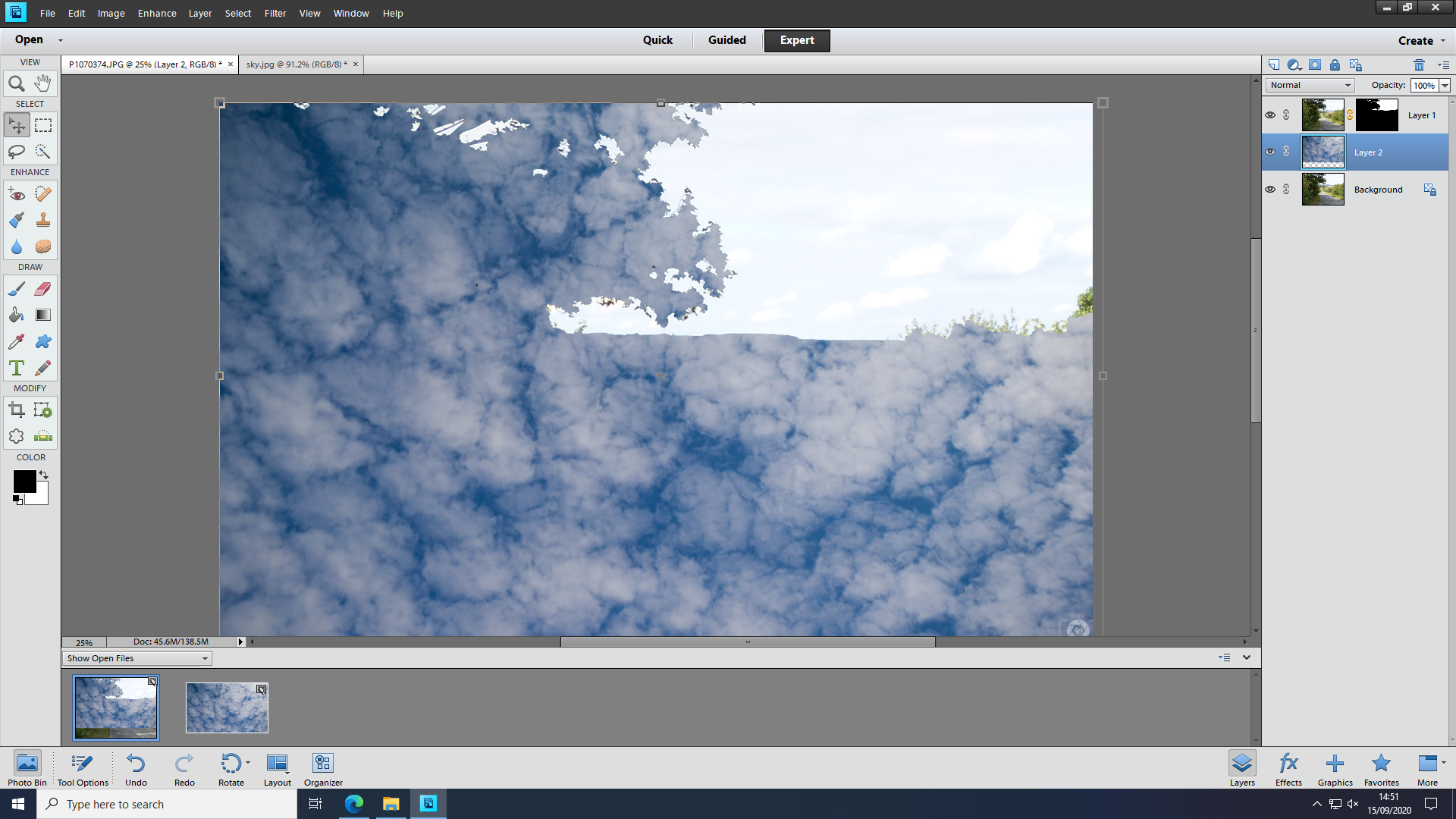Select the Hand tool
Viewport: 1456px width, 819px height.
pyautogui.click(x=43, y=83)
